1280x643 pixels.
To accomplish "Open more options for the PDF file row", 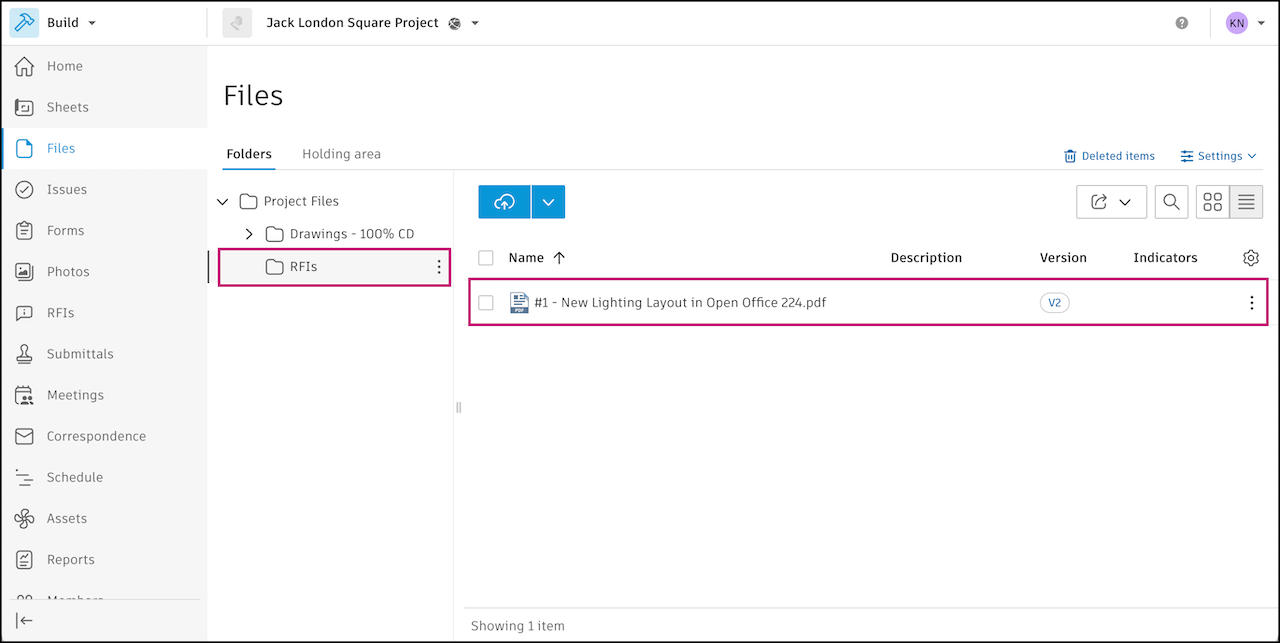I will 1251,303.
